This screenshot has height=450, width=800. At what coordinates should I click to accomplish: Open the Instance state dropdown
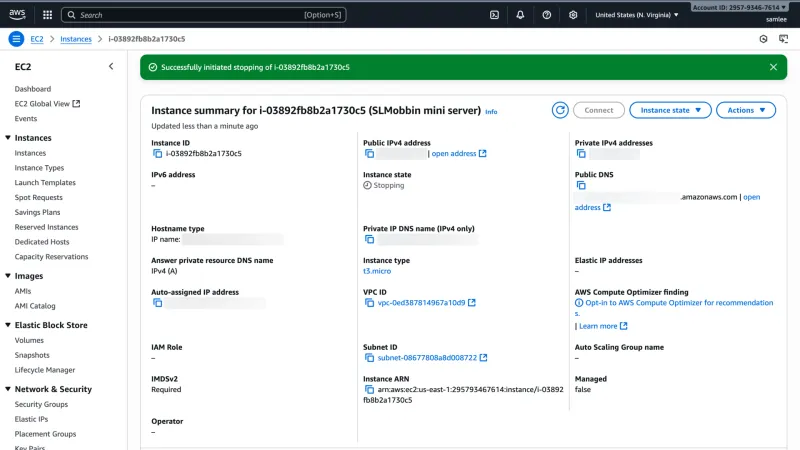point(670,110)
